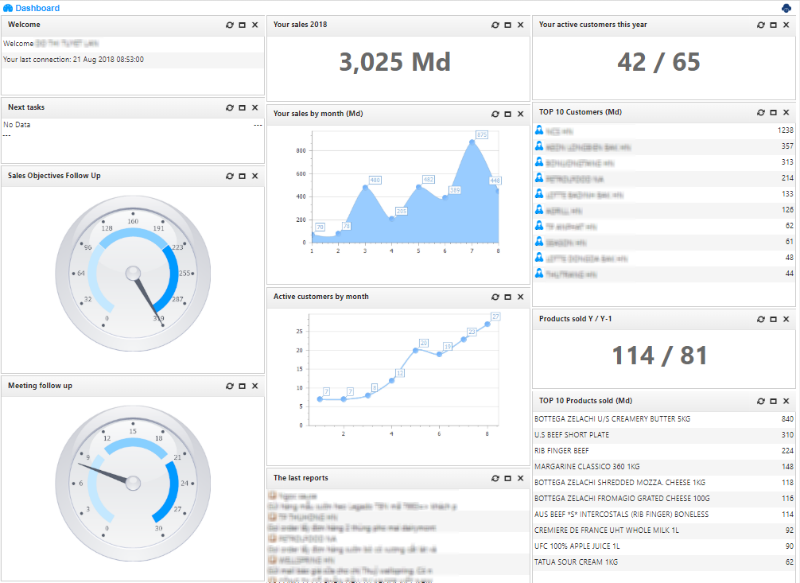Maximize the Products sold Y / Y-1 widget
Screen dimensions: 800x583
click(x=772, y=320)
